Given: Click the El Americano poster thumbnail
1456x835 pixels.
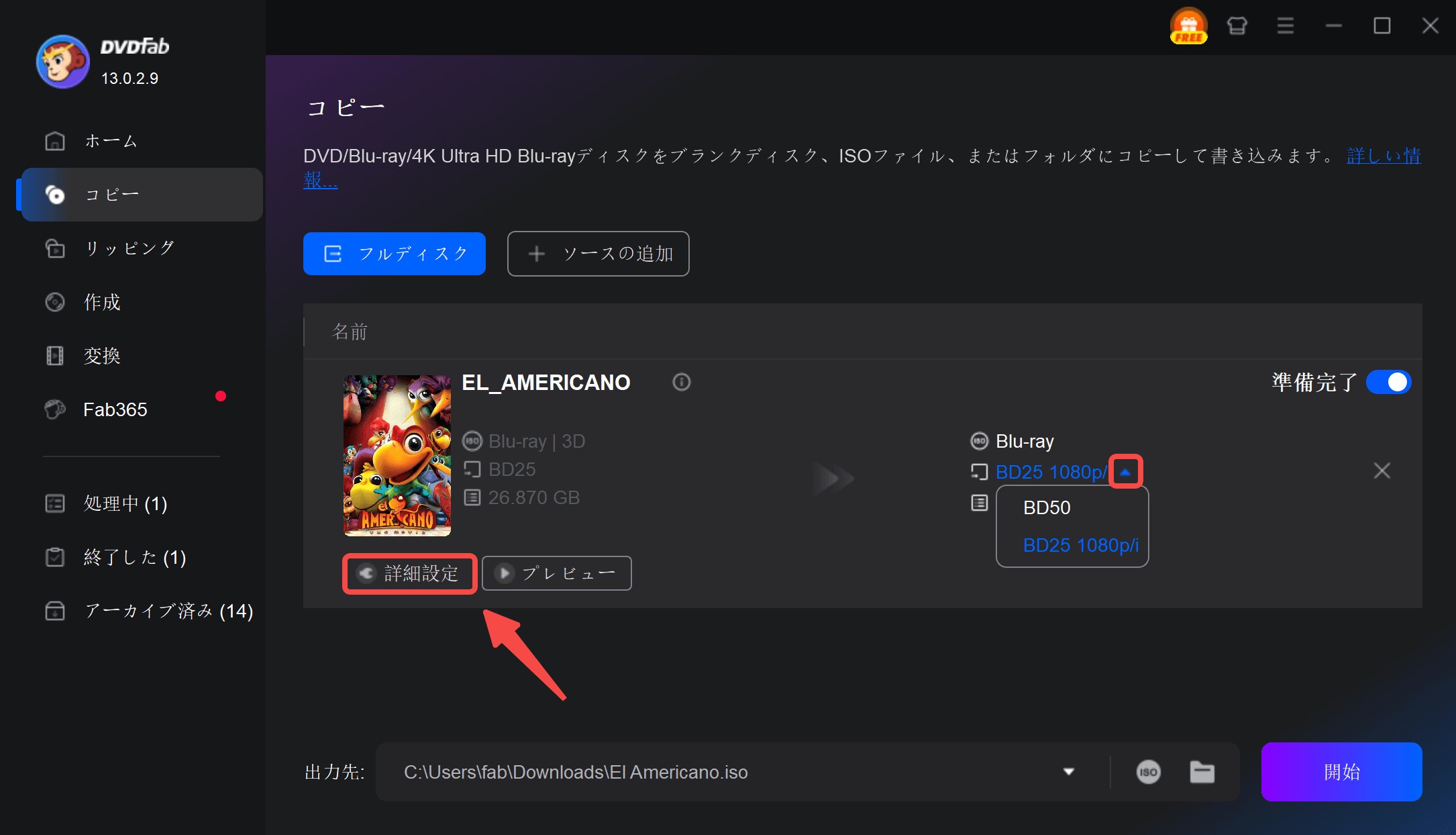Looking at the screenshot, I should pos(397,456).
